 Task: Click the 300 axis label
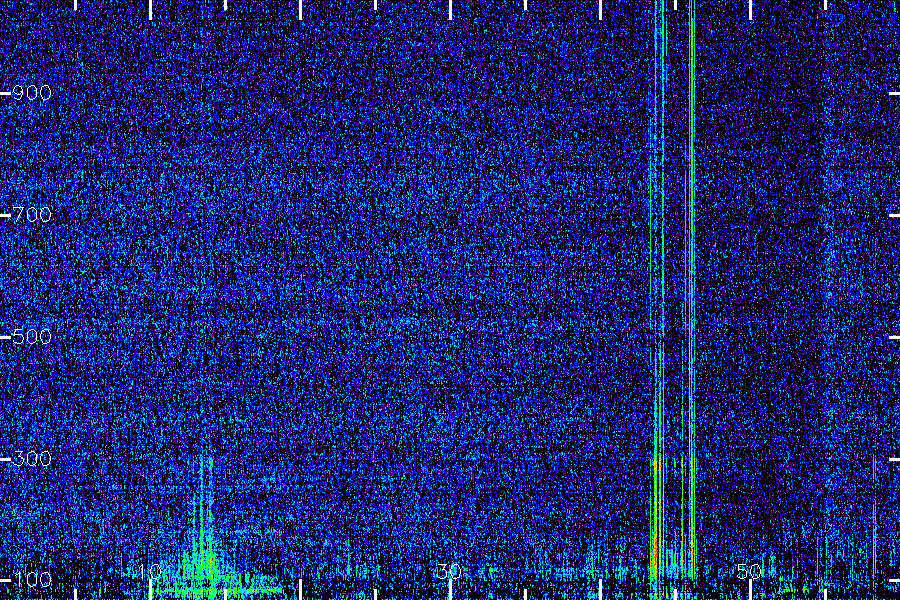point(32,459)
